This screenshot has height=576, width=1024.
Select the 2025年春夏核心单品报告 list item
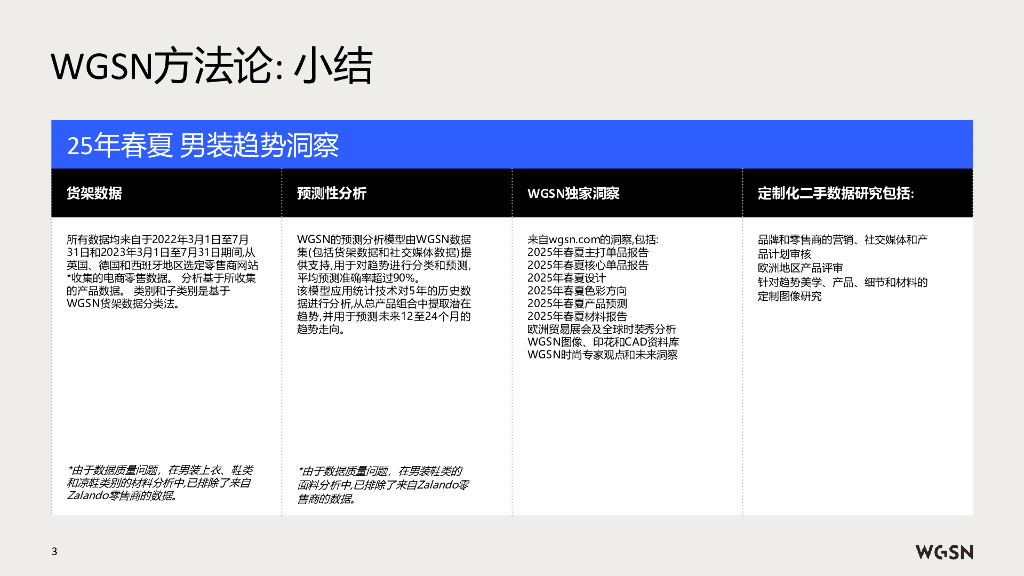[x=587, y=266]
